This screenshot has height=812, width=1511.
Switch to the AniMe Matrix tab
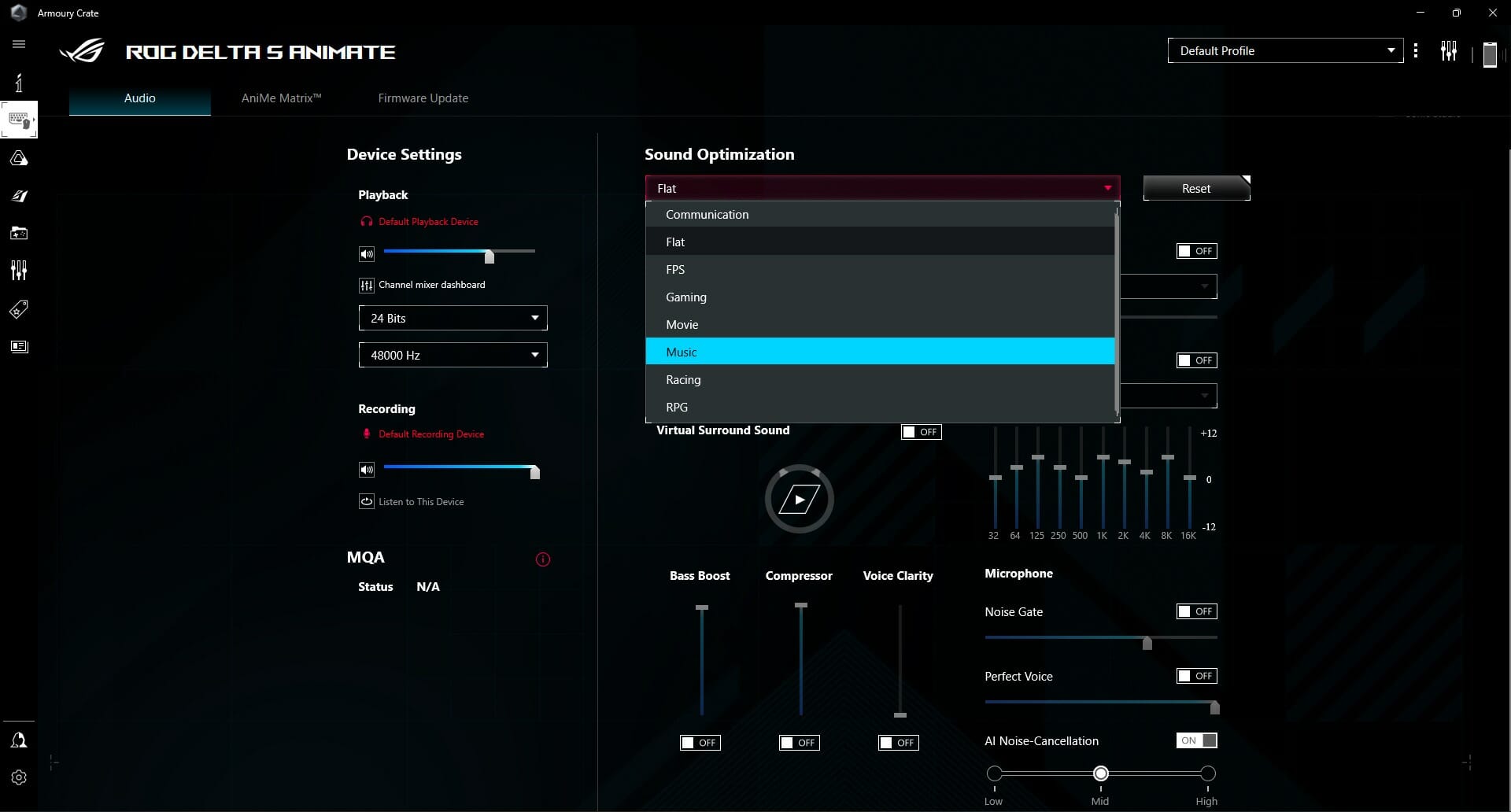point(281,98)
